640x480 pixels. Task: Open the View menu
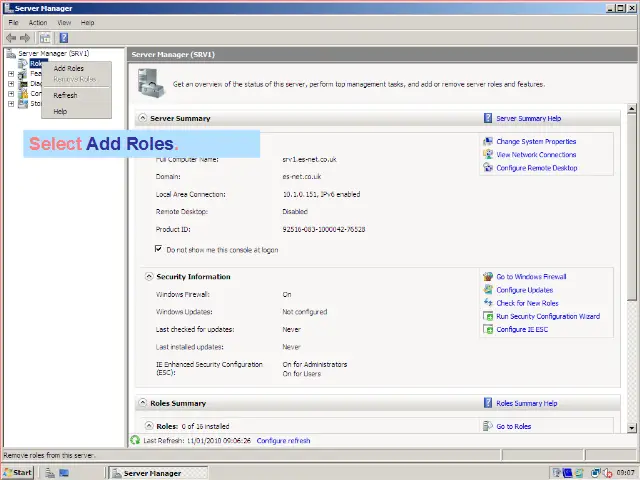(64, 22)
